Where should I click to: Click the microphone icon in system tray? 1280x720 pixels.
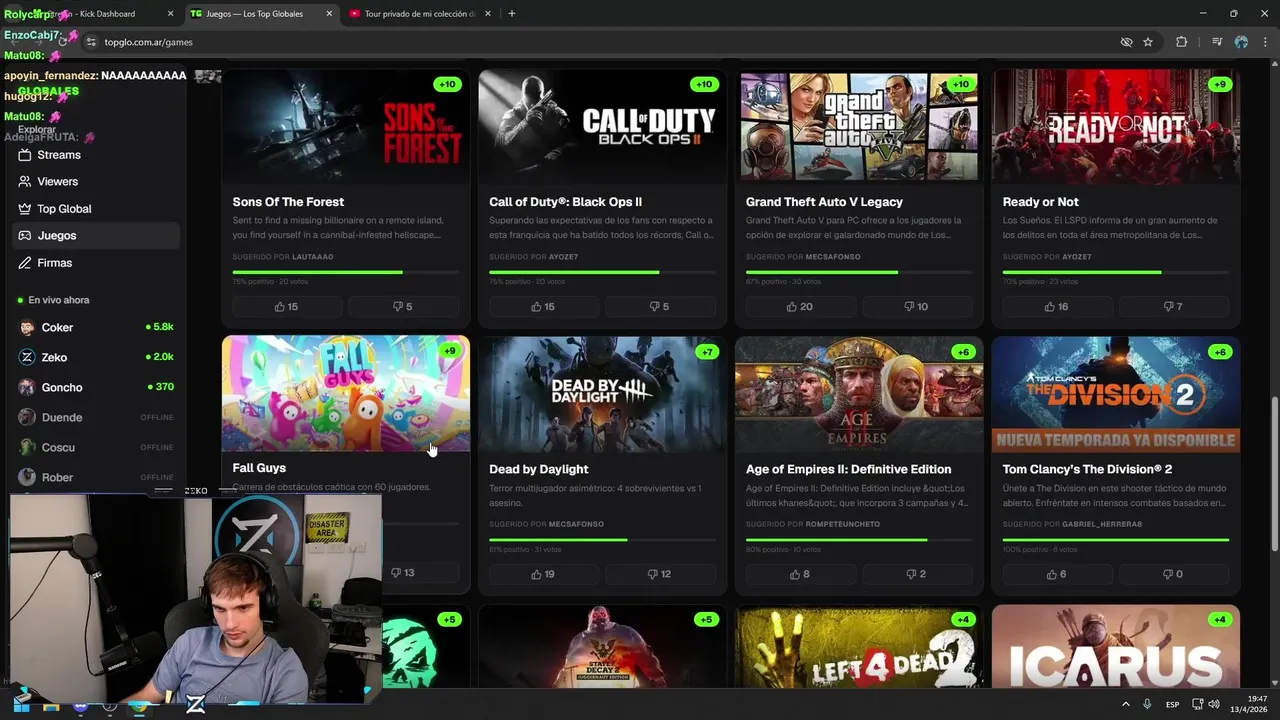click(1148, 704)
